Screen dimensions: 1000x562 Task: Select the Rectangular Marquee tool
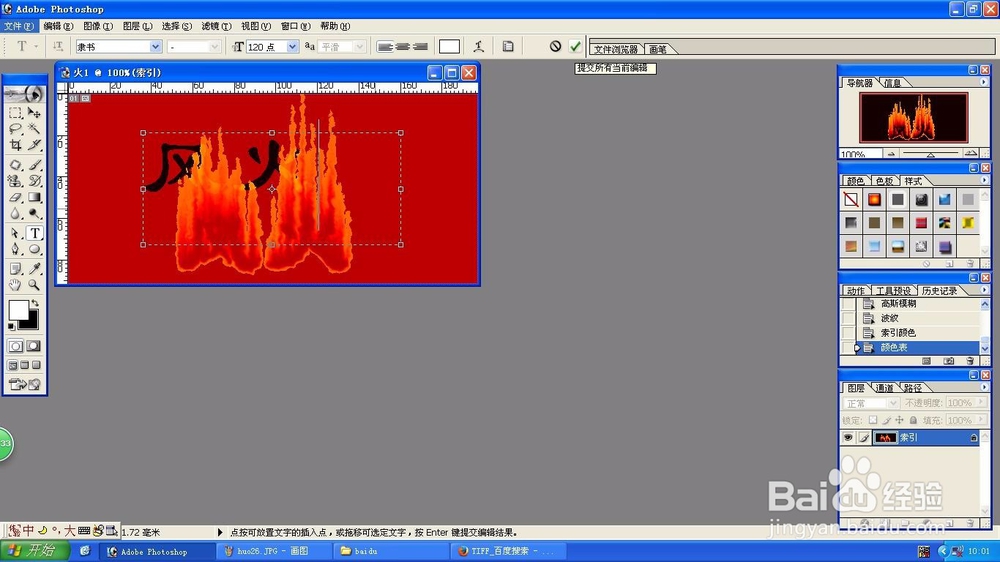tap(15, 113)
